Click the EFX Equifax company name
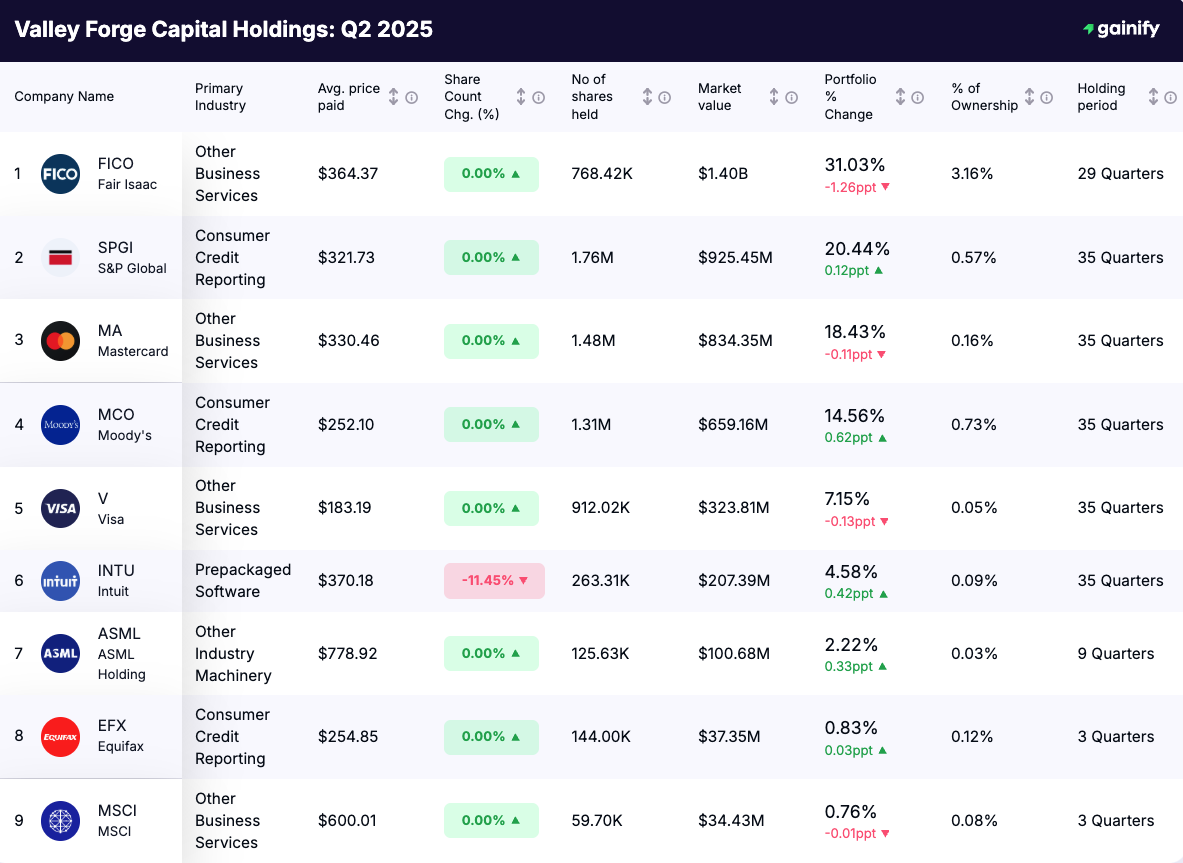This screenshot has width=1183, height=863. pyautogui.click(x=121, y=736)
